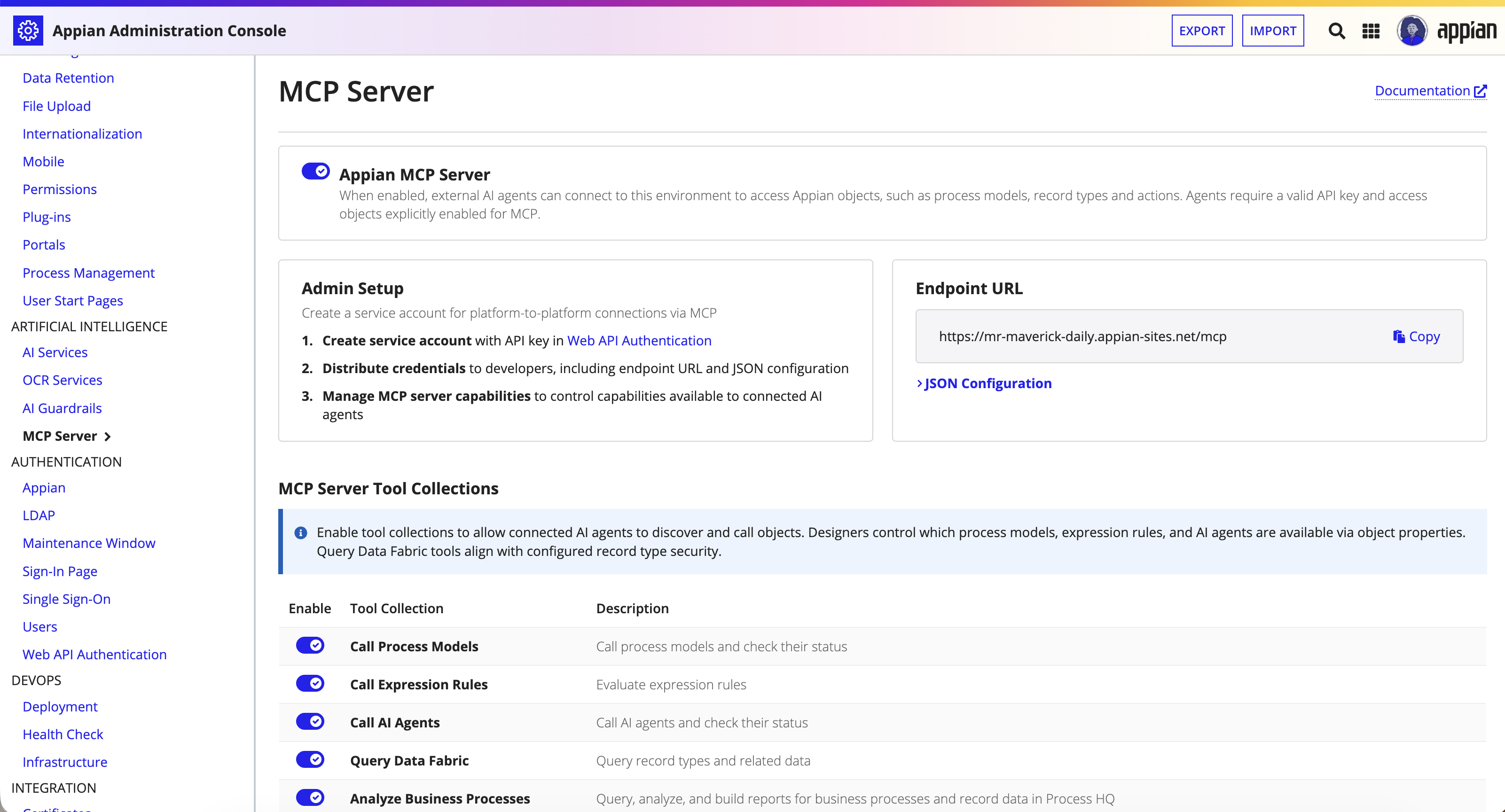The image size is (1505, 812).
Task: Open Web API Authentication in sidebar
Action: [94, 655]
